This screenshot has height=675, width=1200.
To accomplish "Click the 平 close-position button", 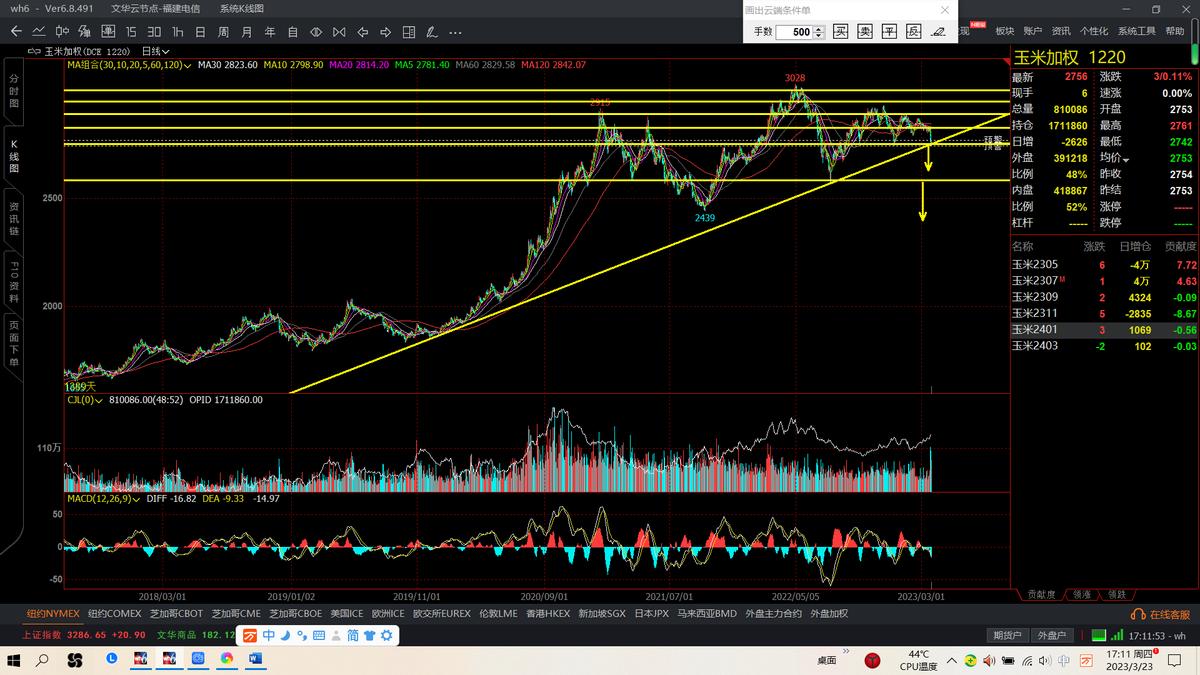I will (x=889, y=32).
